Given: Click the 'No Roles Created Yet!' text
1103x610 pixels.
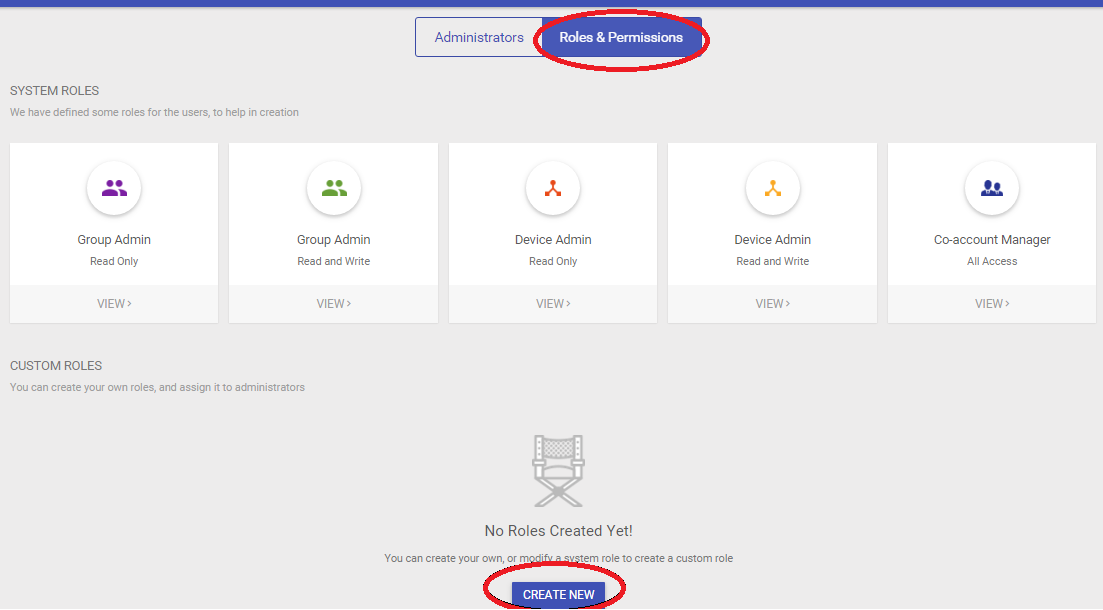Looking at the screenshot, I should (x=559, y=530).
